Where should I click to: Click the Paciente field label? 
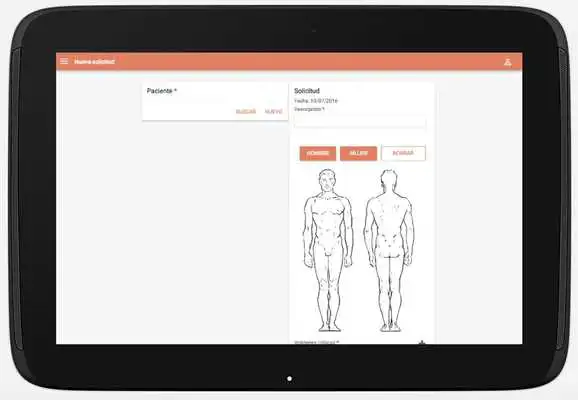[161, 91]
